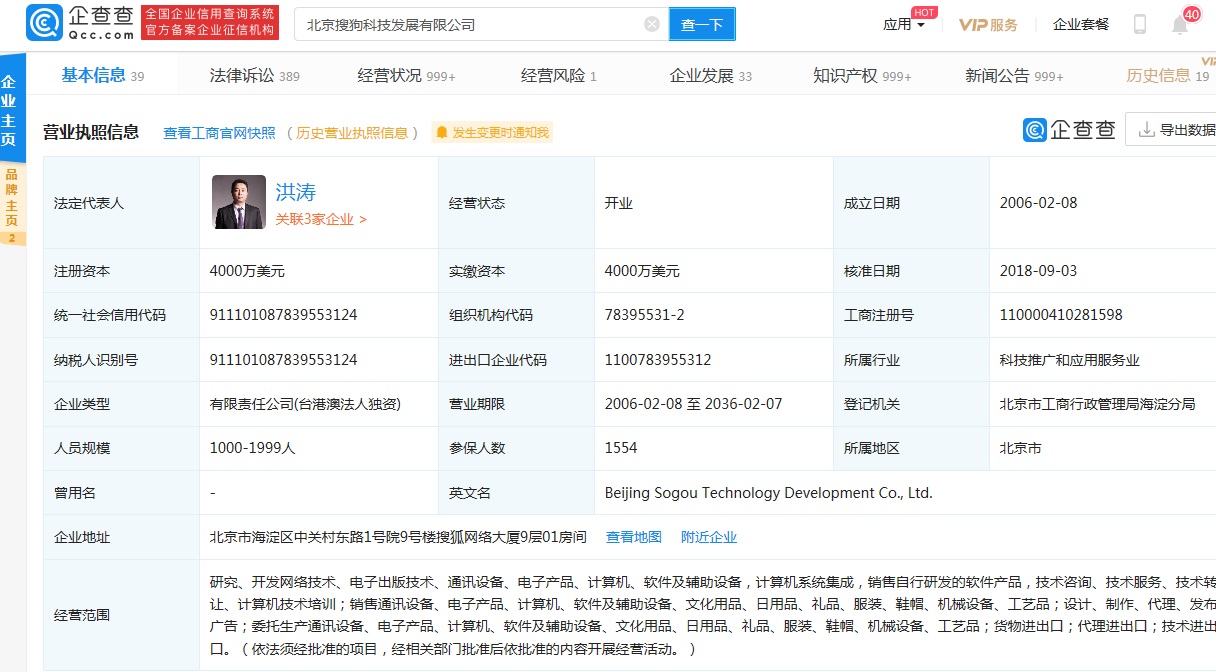Click 查看地图 link for the address
The image size is (1216, 672).
[634, 537]
